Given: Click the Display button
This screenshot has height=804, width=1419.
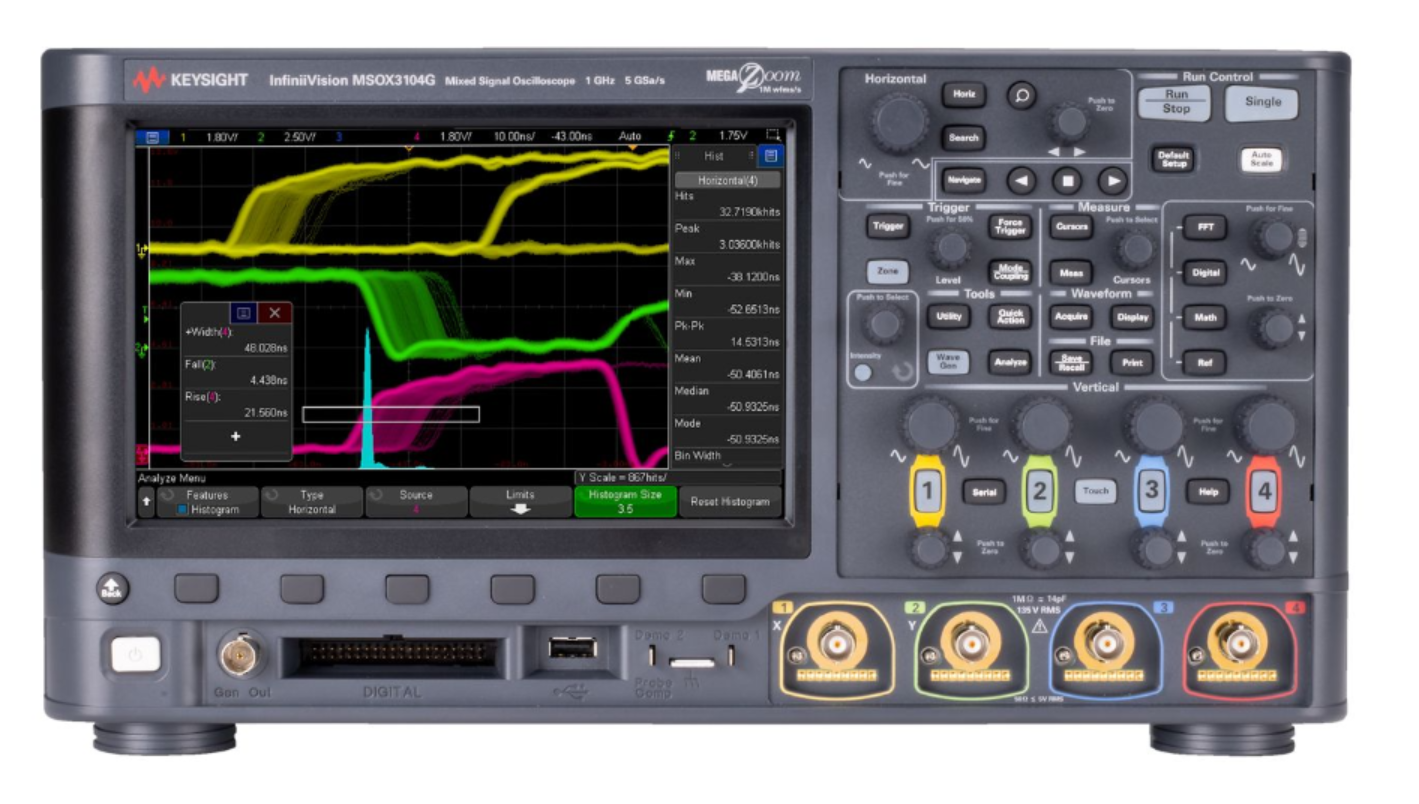Looking at the screenshot, I should pos(1132,316).
